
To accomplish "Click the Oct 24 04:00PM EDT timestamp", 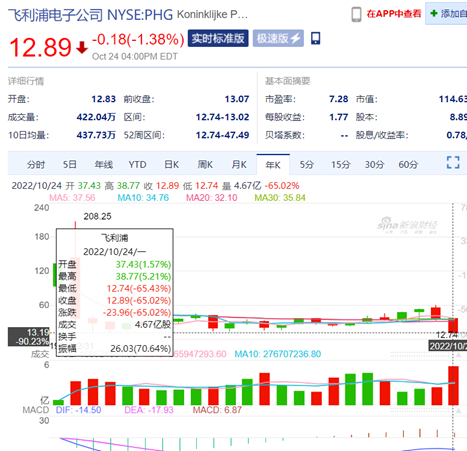I will (135, 57).
